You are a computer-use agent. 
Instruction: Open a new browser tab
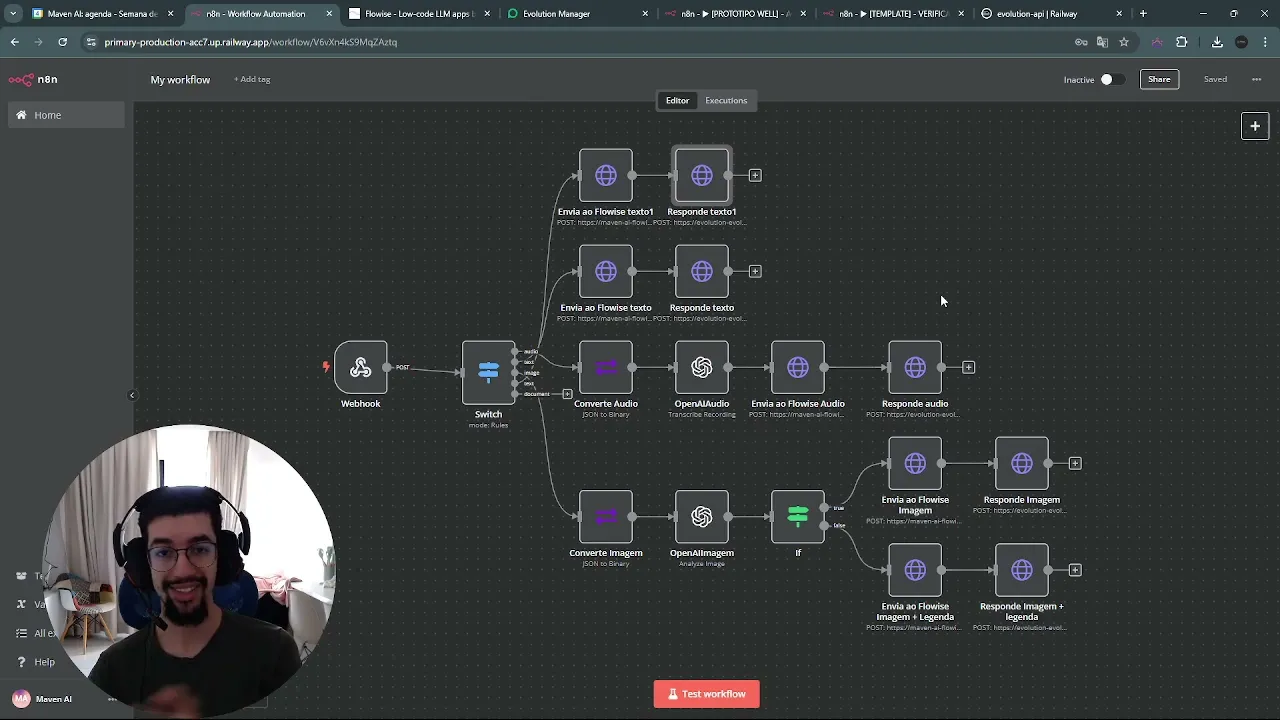coord(1143,14)
